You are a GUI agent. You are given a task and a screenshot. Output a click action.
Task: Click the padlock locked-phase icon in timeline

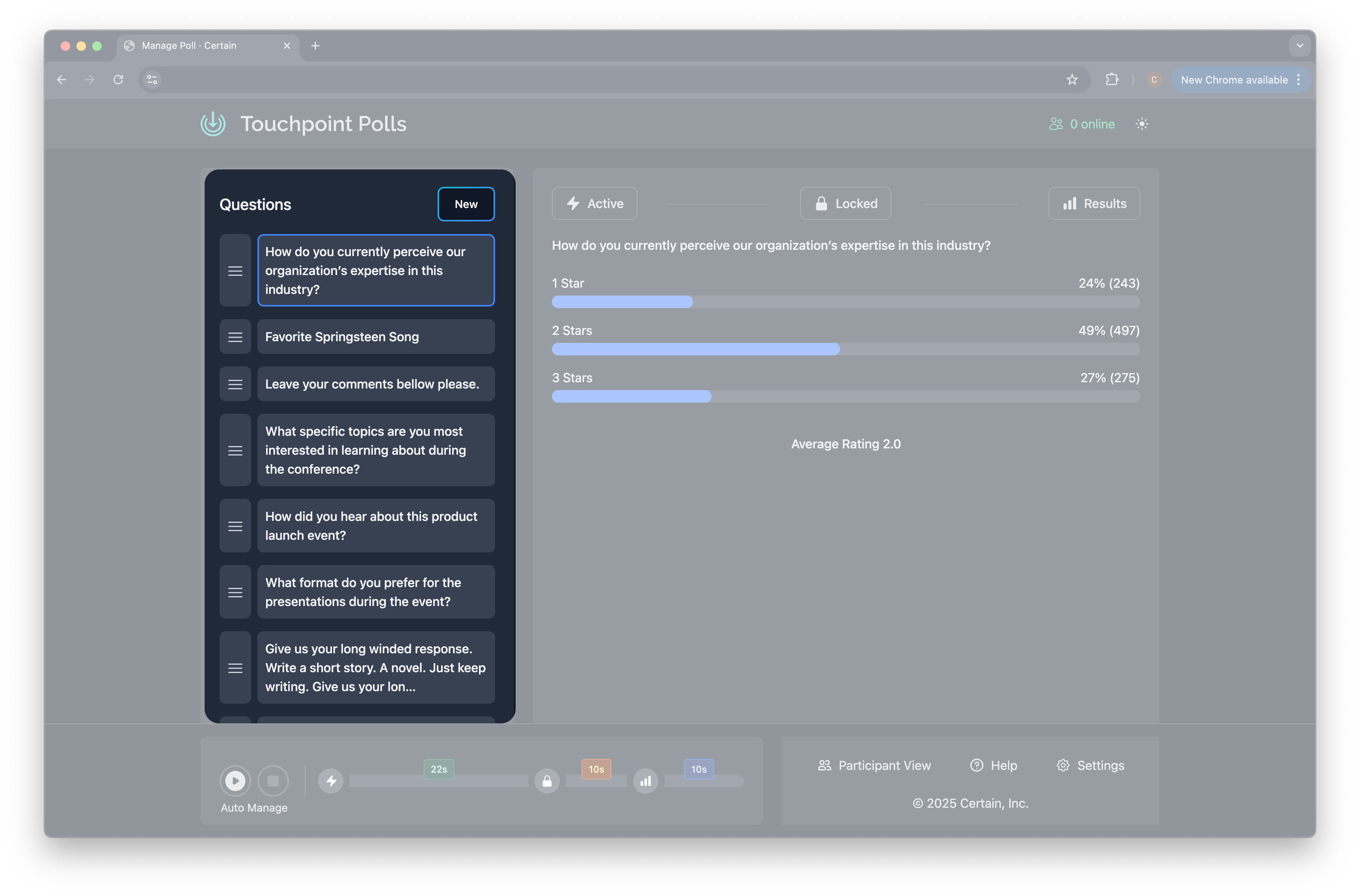(547, 781)
